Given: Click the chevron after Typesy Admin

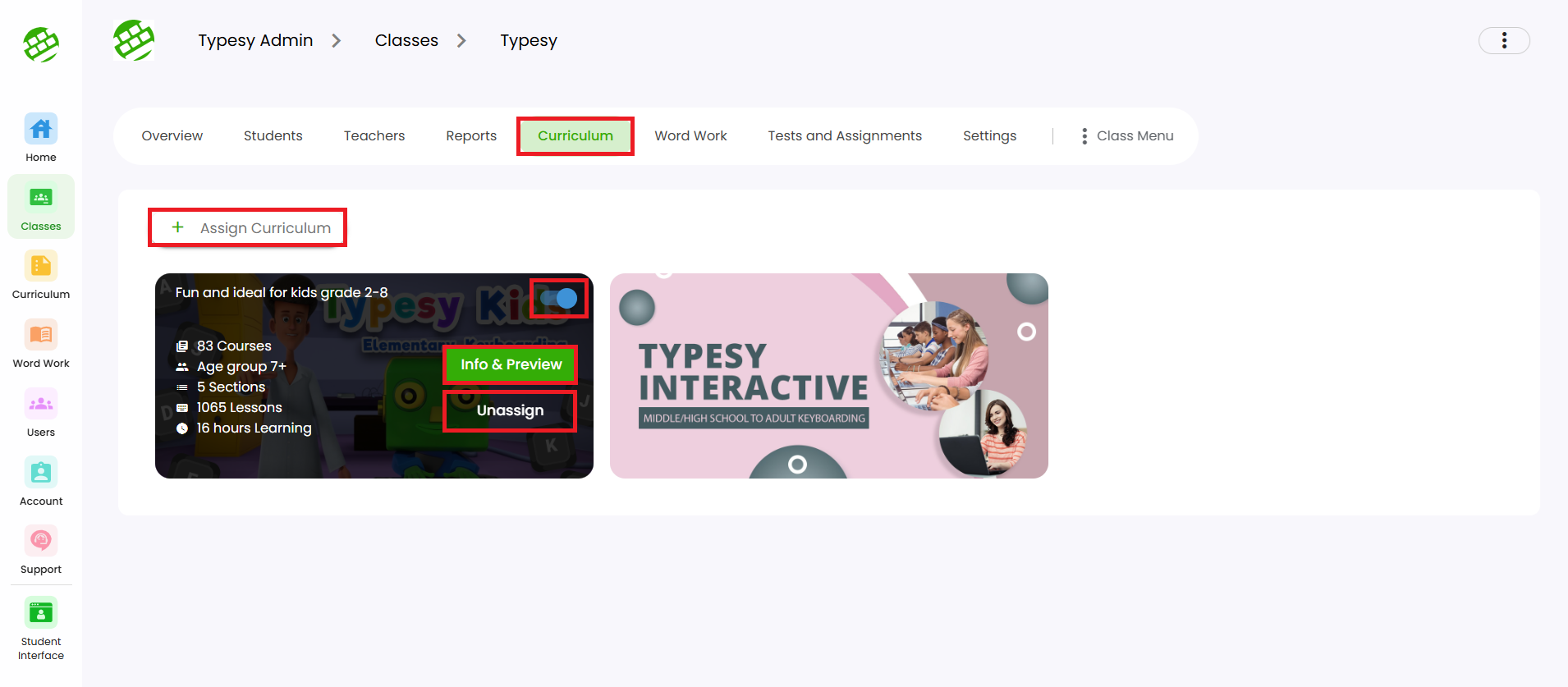Looking at the screenshot, I should 336,41.
